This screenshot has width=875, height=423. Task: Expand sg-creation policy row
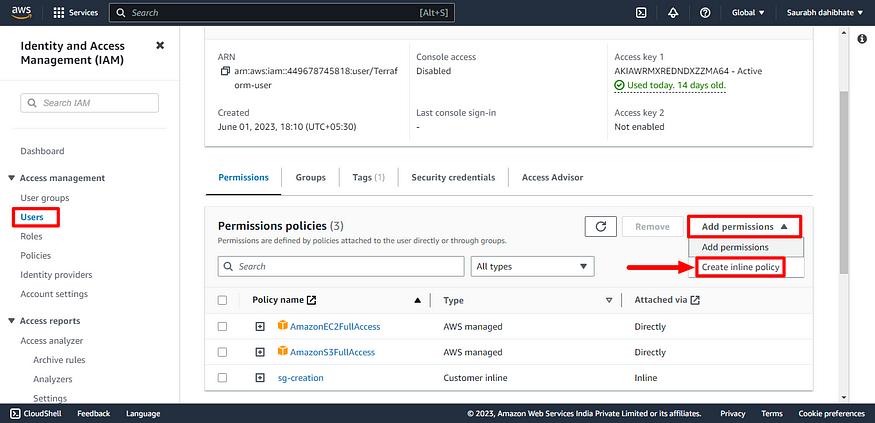(259, 378)
